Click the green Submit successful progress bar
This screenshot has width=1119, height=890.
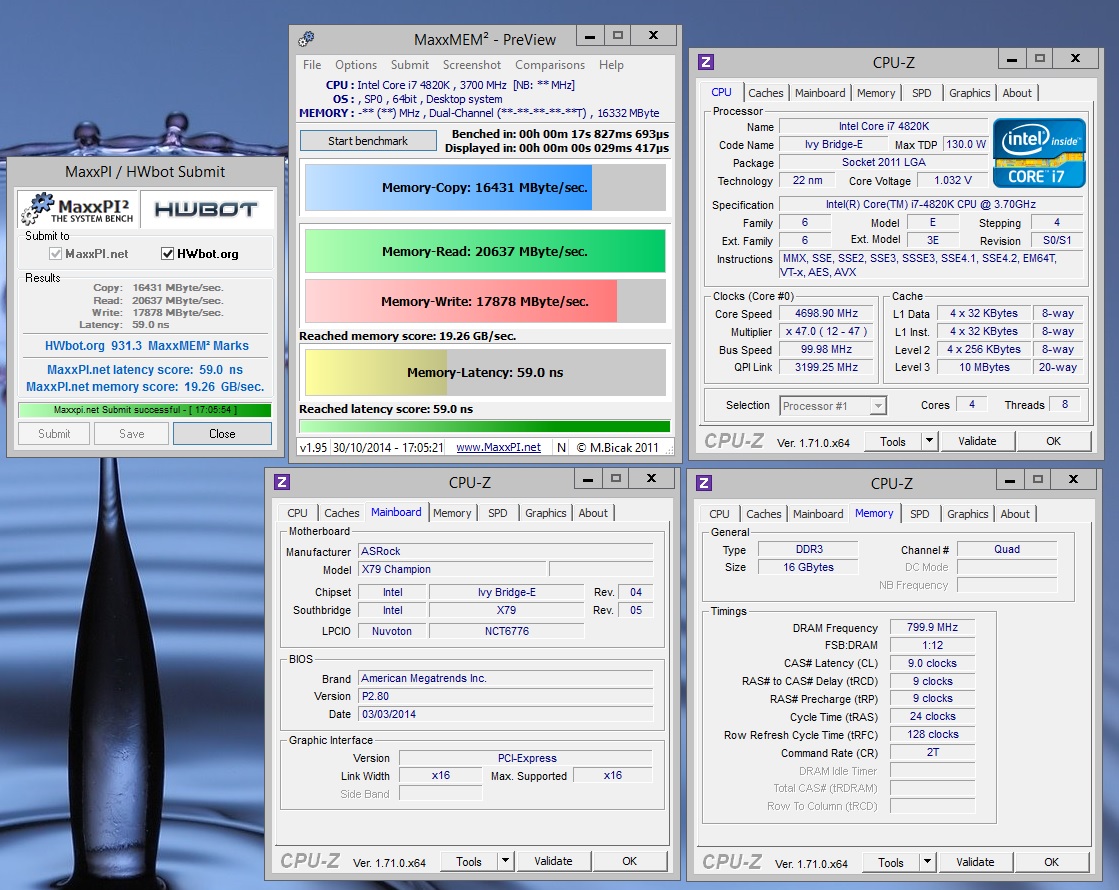pos(145,410)
